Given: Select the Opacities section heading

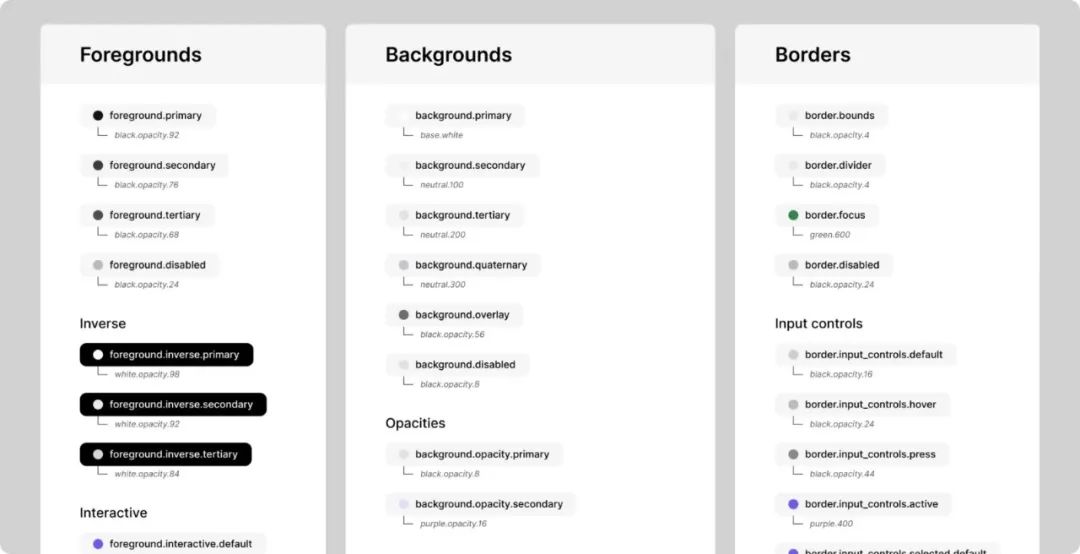Looking at the screenshot, I should pyautogui.click(x=415, y=423).
